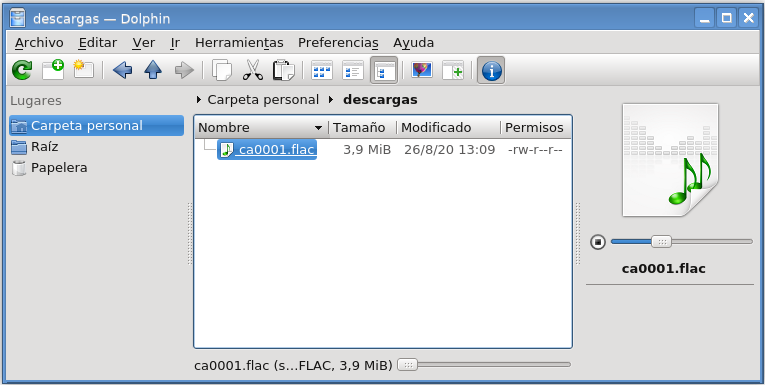Open the Archivo menu
Screen dimensions: 765x385
39,43
